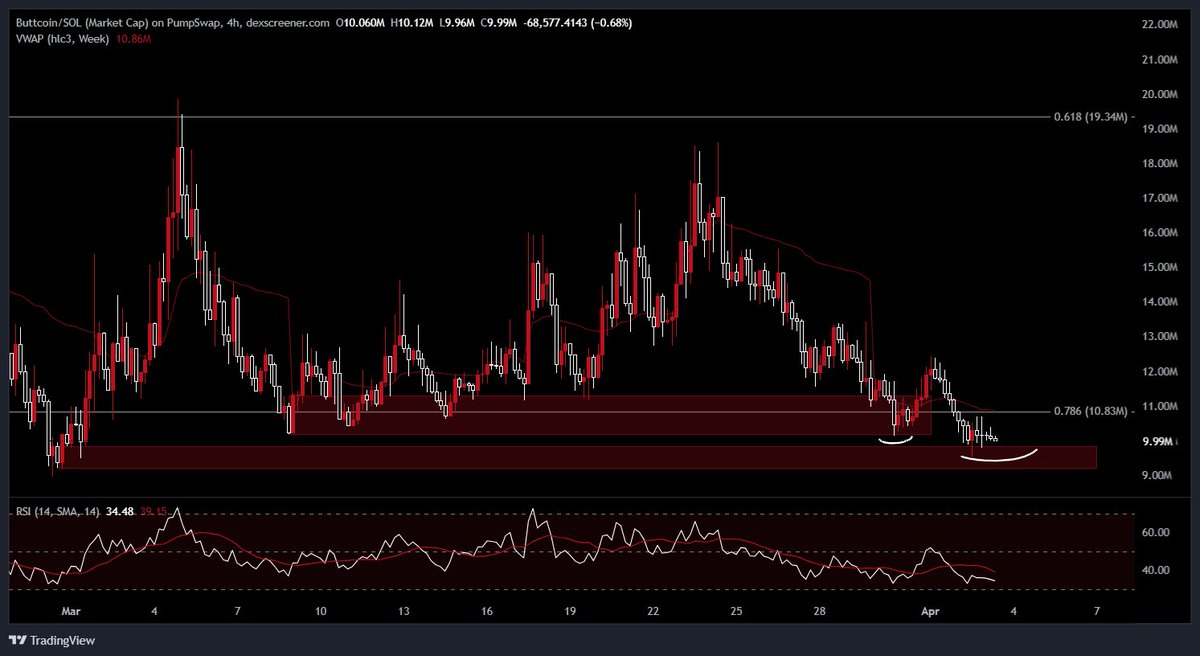Click the 15.00M price axis label
Viewport: 1200px width, 656px height.
[1160, 267]
